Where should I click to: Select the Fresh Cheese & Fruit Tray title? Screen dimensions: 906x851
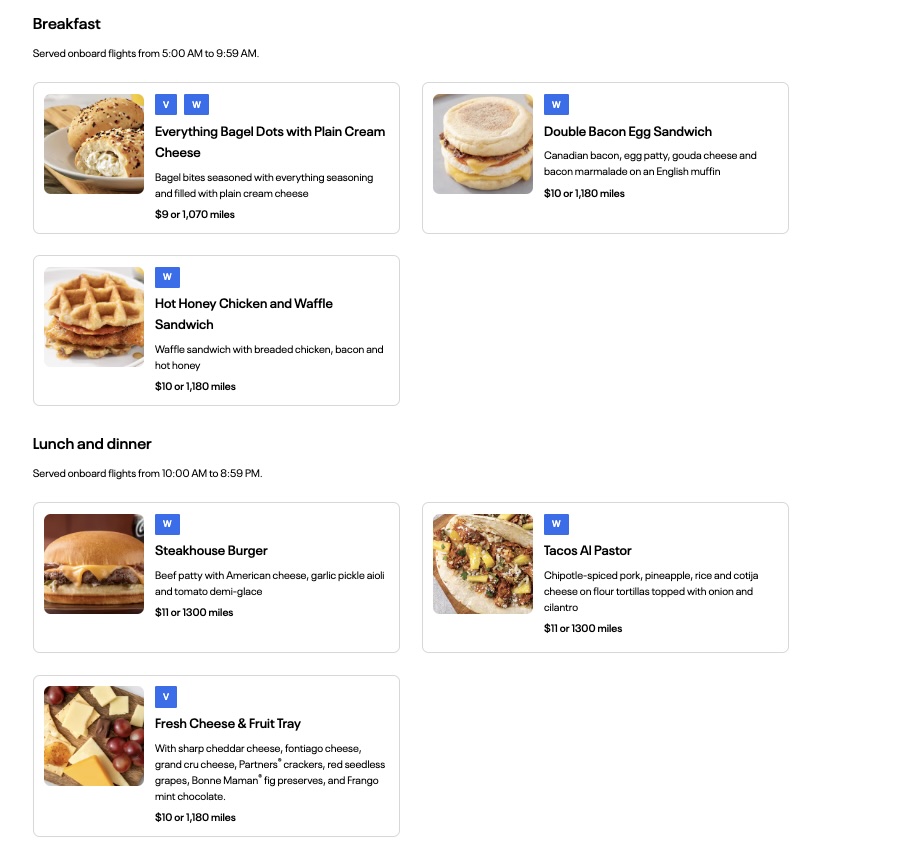[227, 724]
